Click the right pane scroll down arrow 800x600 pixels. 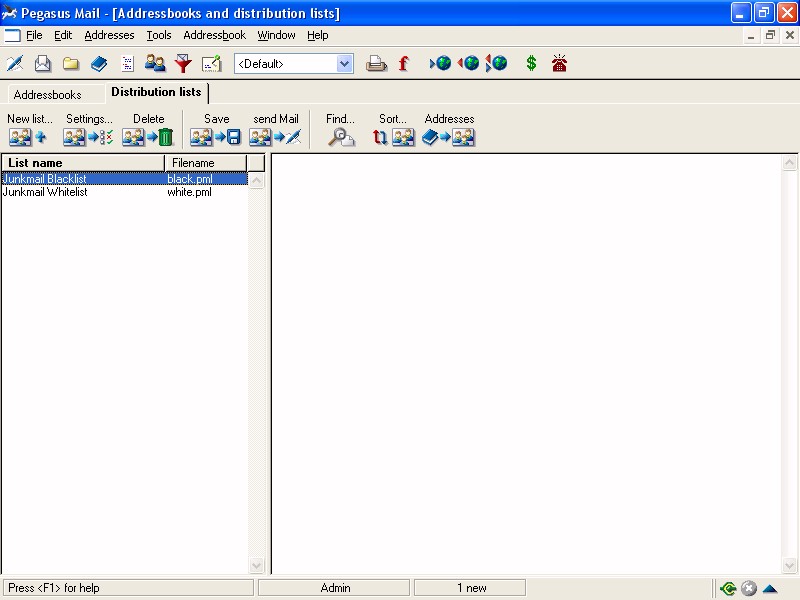[789, 565]
